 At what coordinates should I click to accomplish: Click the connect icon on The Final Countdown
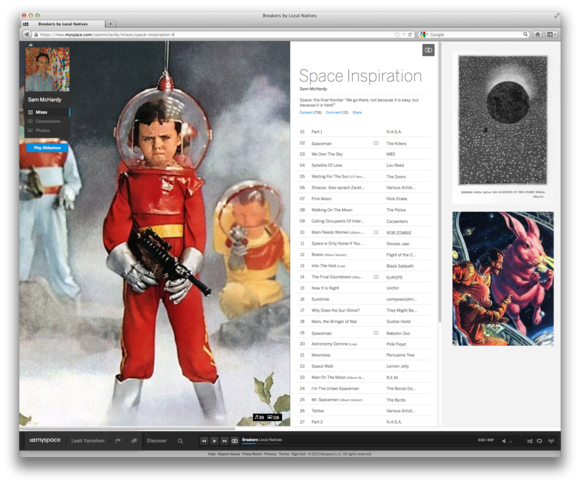(x=376, y=277)
